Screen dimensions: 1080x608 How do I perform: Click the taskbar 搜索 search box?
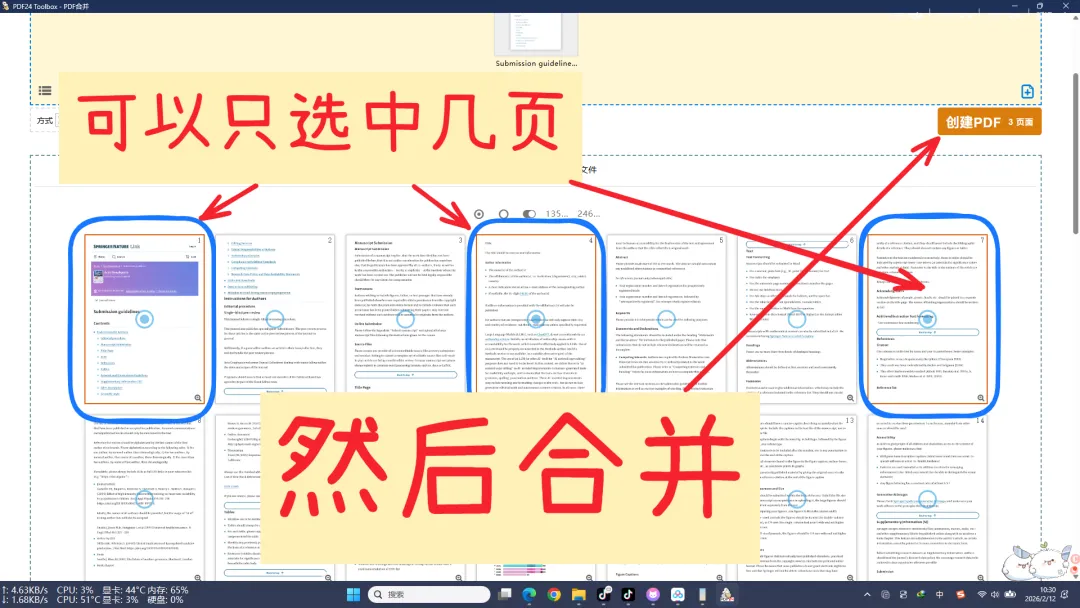tap(428, 594)
